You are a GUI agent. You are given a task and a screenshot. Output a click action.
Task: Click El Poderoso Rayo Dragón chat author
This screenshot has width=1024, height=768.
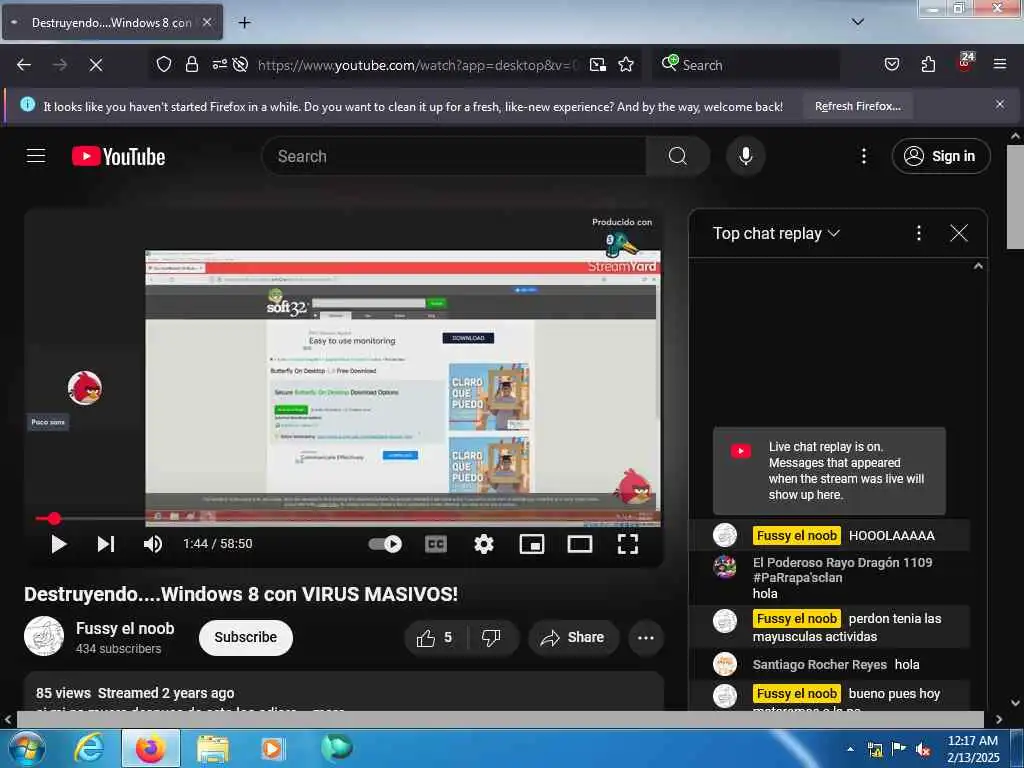click(842, 569)
